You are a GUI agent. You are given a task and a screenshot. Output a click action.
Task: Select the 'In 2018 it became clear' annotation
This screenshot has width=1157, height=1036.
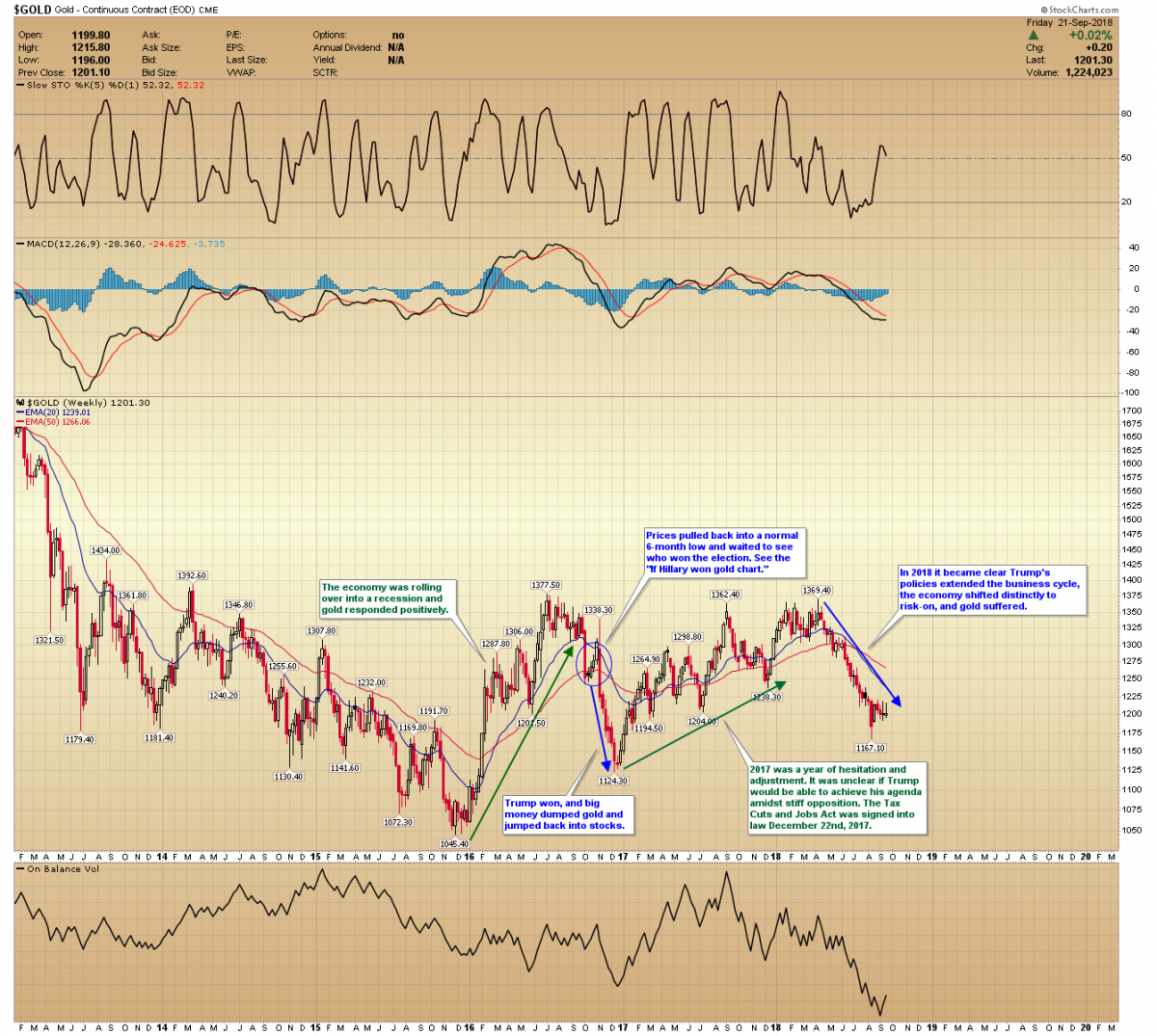(991, 589)
